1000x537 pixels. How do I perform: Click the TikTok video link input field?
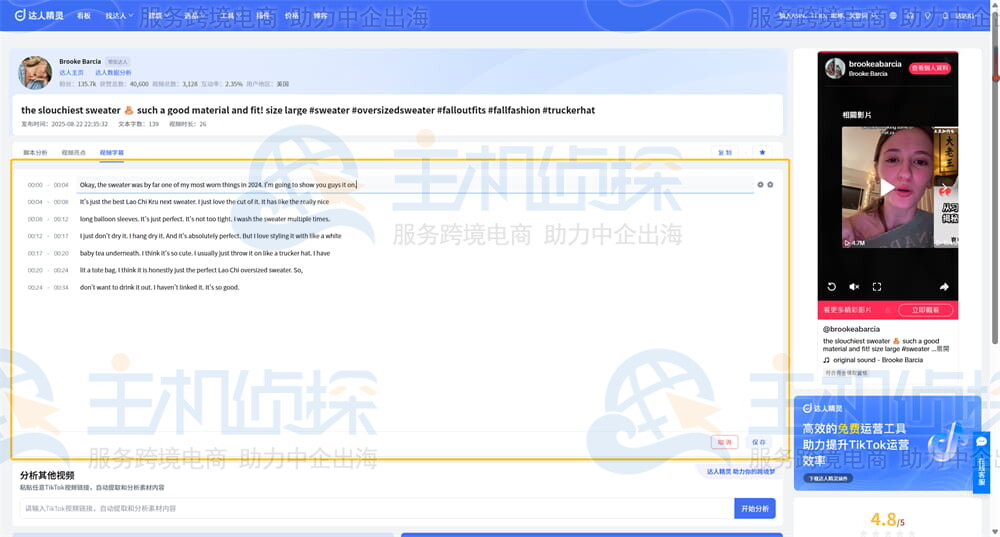(x=376, y=509)
